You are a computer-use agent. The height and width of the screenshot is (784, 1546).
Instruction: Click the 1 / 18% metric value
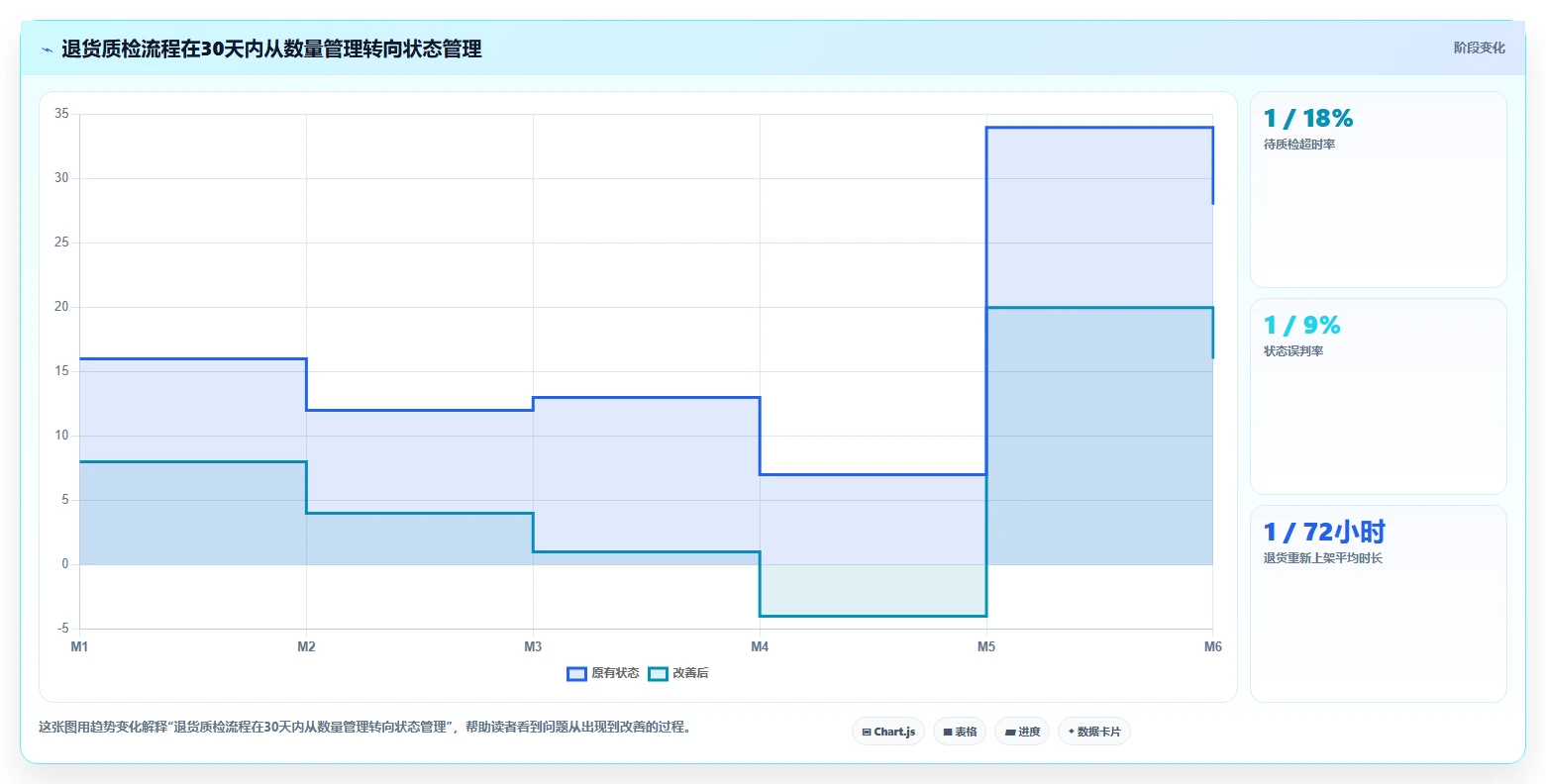[1308, 119]
